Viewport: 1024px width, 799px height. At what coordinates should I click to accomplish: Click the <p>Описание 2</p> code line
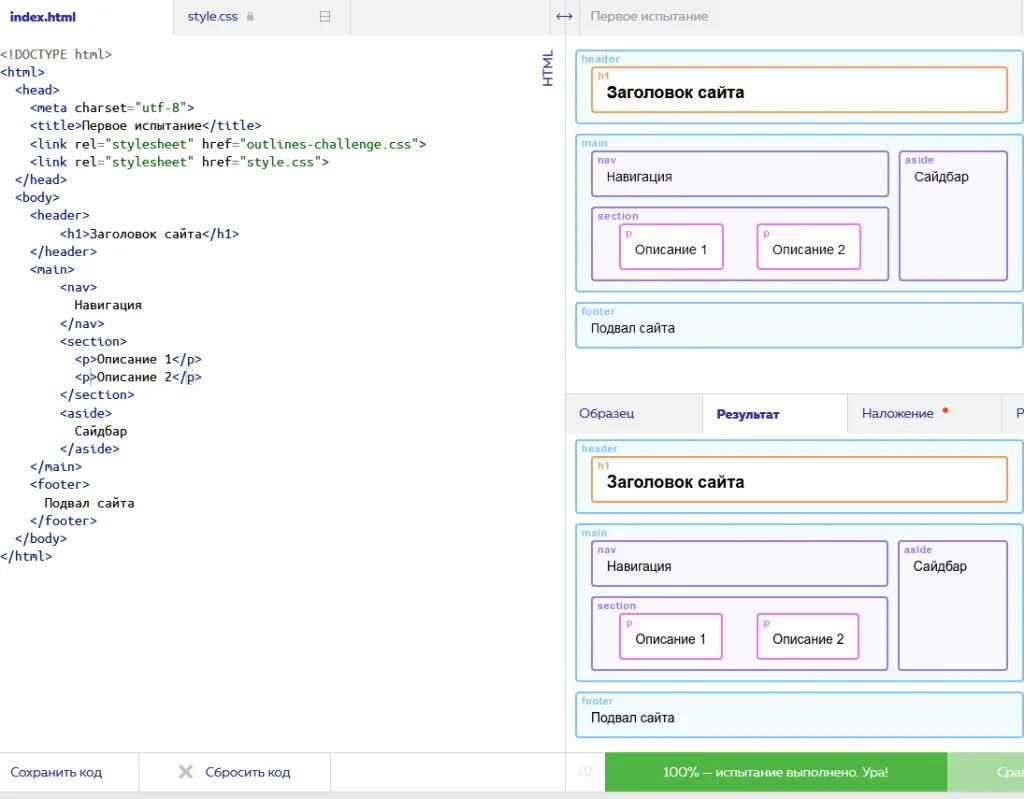pos(138,377)
